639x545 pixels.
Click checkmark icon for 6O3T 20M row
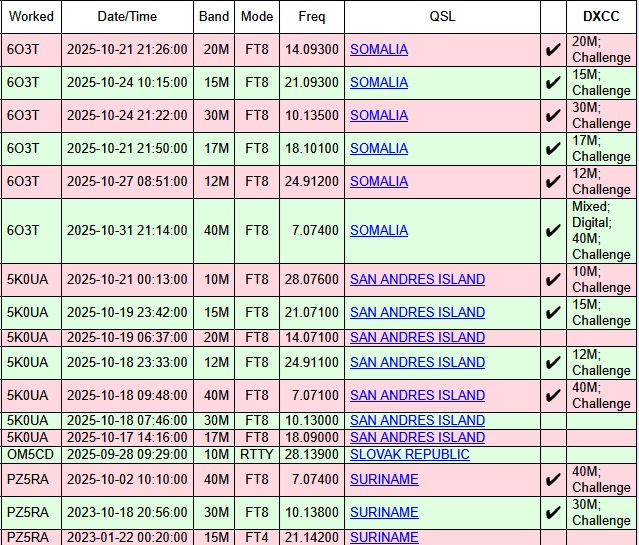tap(553, 50)
